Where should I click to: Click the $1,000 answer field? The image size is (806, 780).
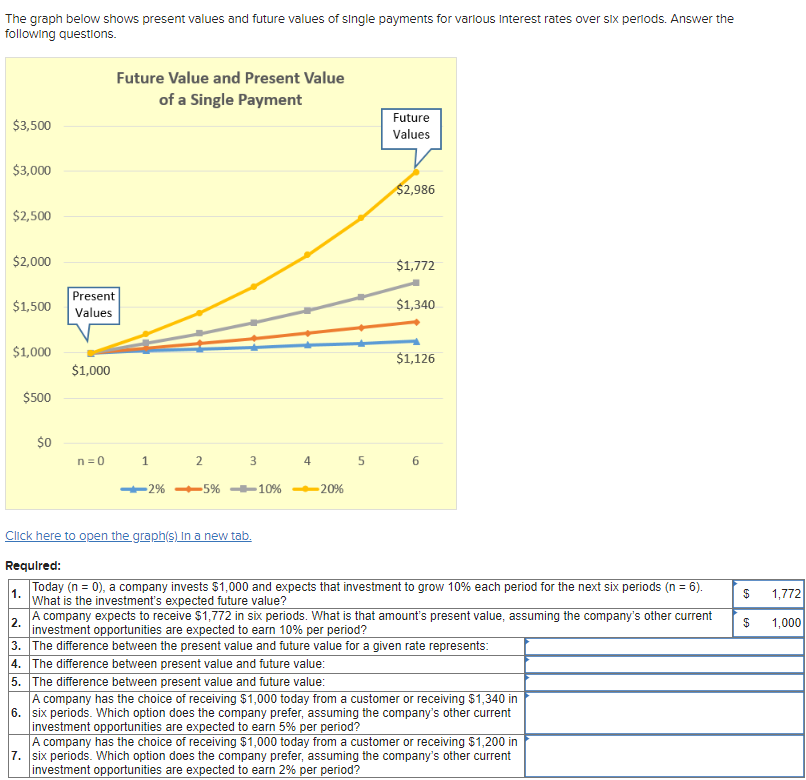pos(768,624)
